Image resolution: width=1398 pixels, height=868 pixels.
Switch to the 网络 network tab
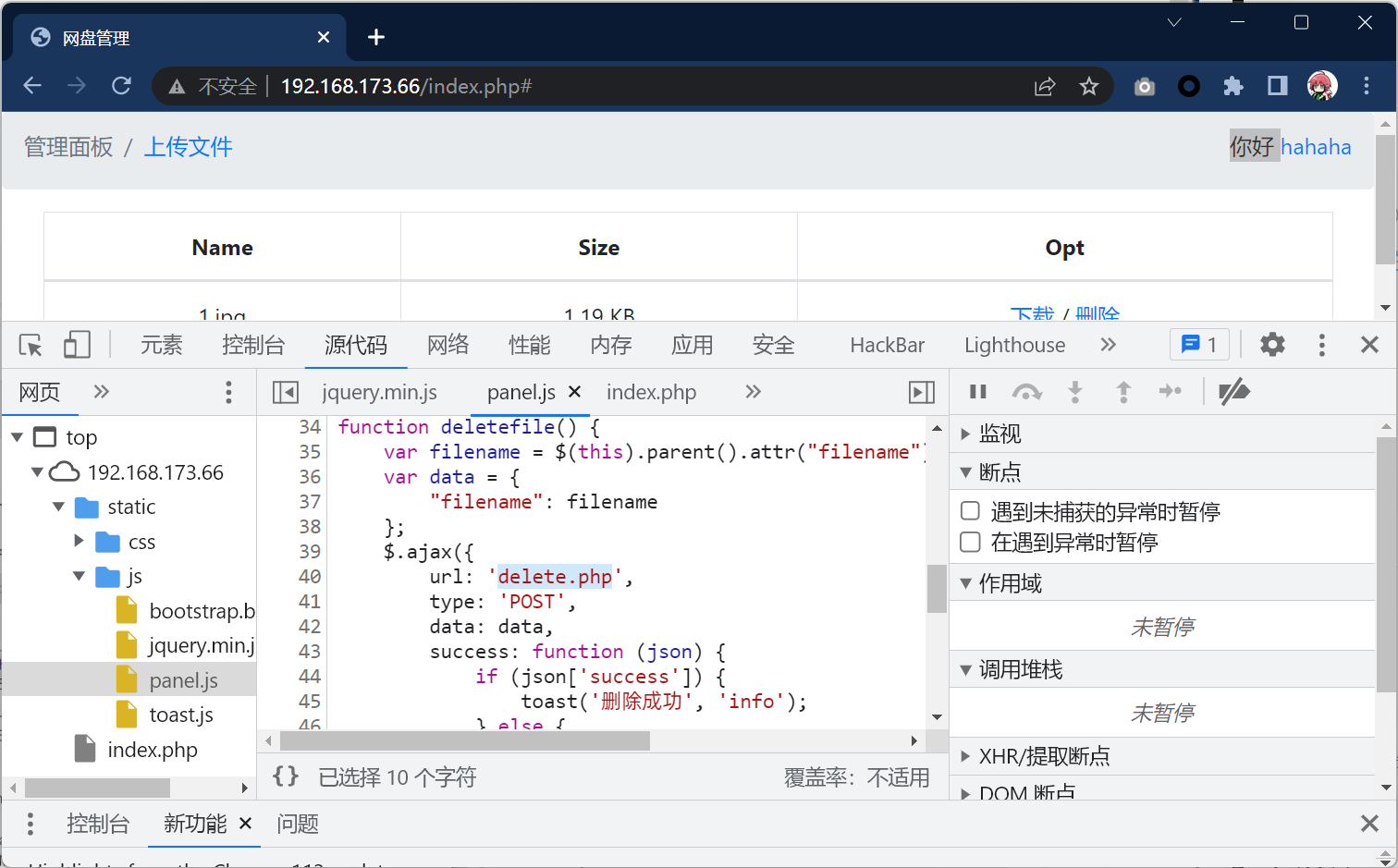[448, 346]
